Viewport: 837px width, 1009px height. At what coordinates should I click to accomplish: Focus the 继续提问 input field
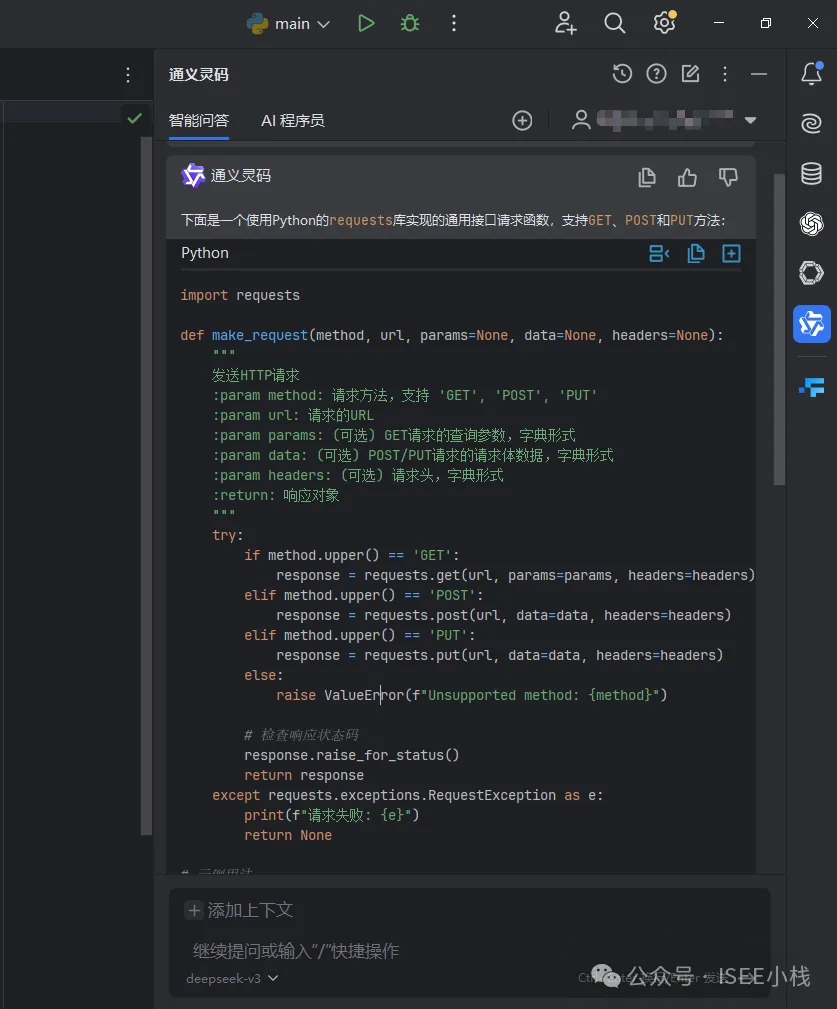[x=470, y=950]
